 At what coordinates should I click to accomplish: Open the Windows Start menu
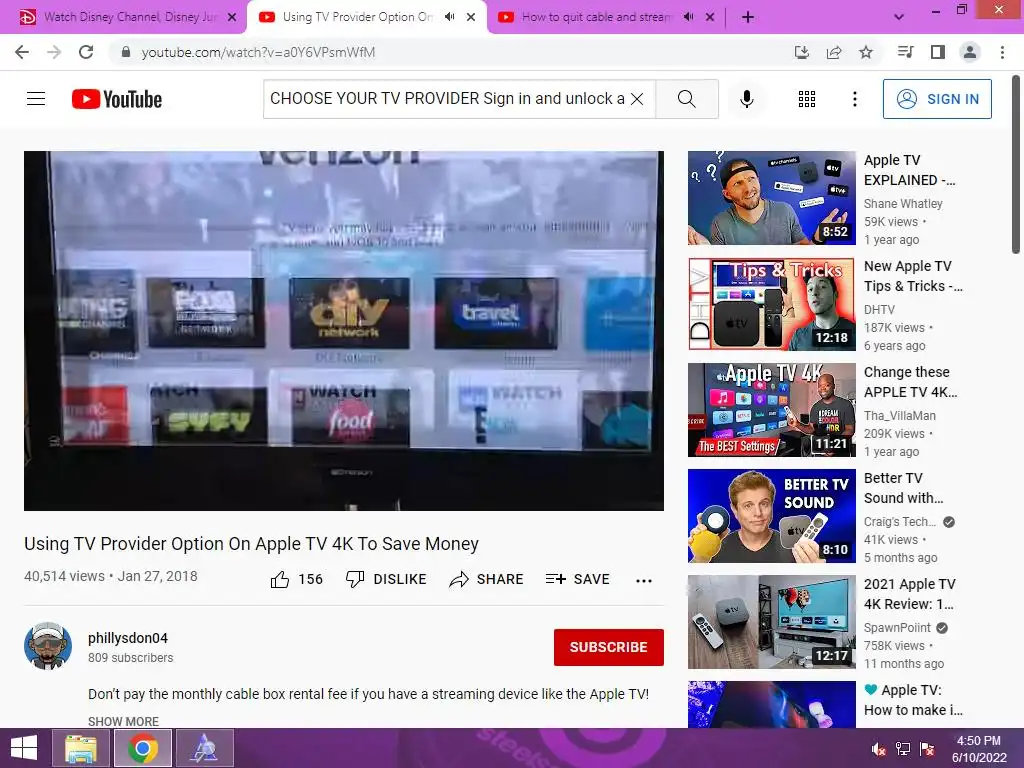click(x=24, y=748)
